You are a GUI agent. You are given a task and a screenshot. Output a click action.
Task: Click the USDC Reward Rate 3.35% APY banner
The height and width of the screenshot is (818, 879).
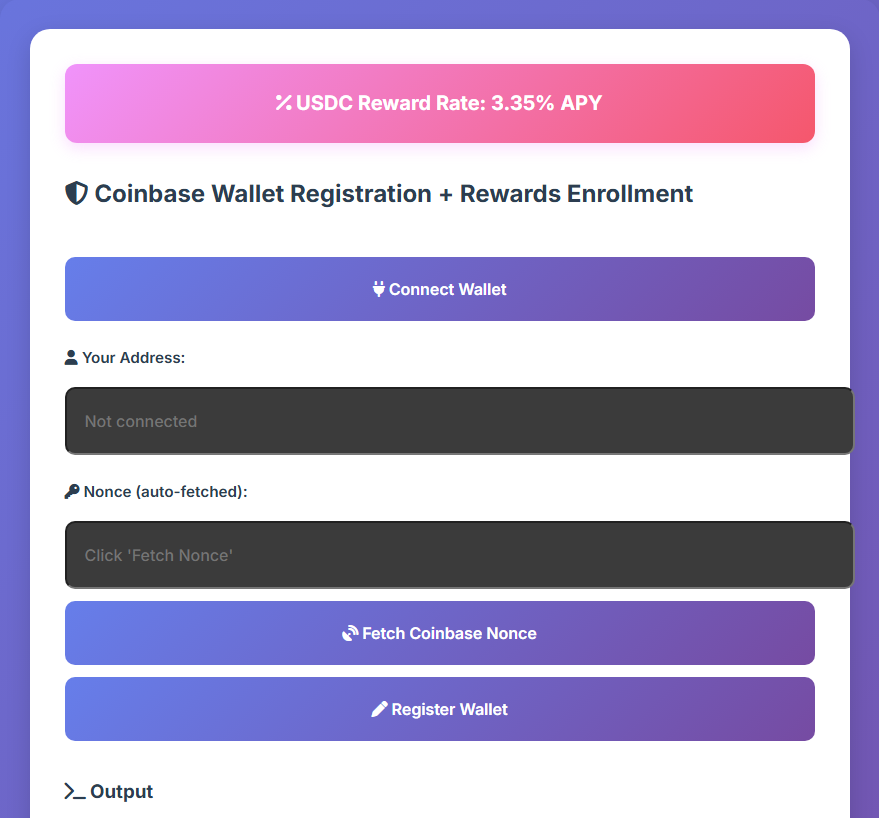(x=440, y=103)
